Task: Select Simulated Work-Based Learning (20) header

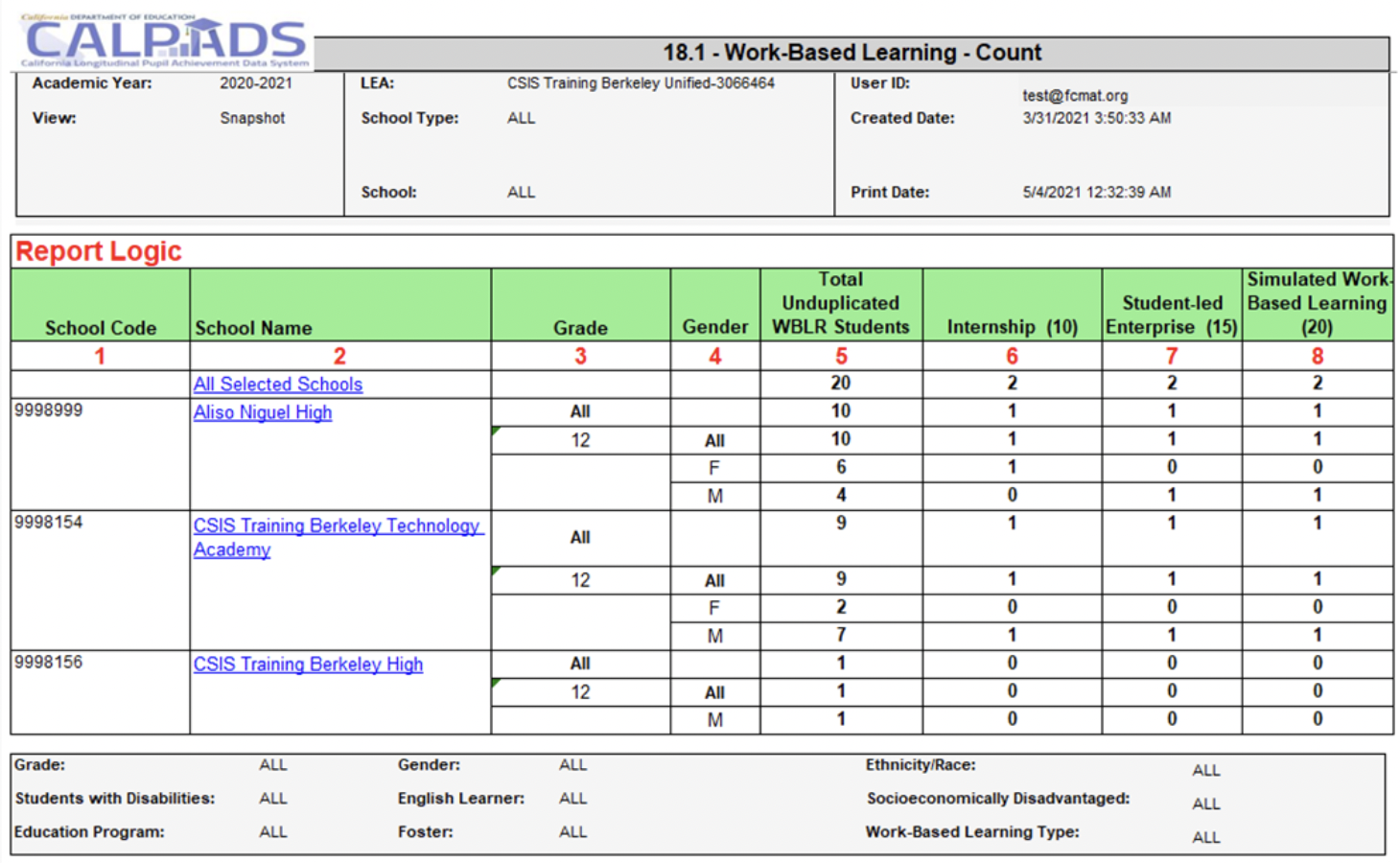Action: point(1317,304)
